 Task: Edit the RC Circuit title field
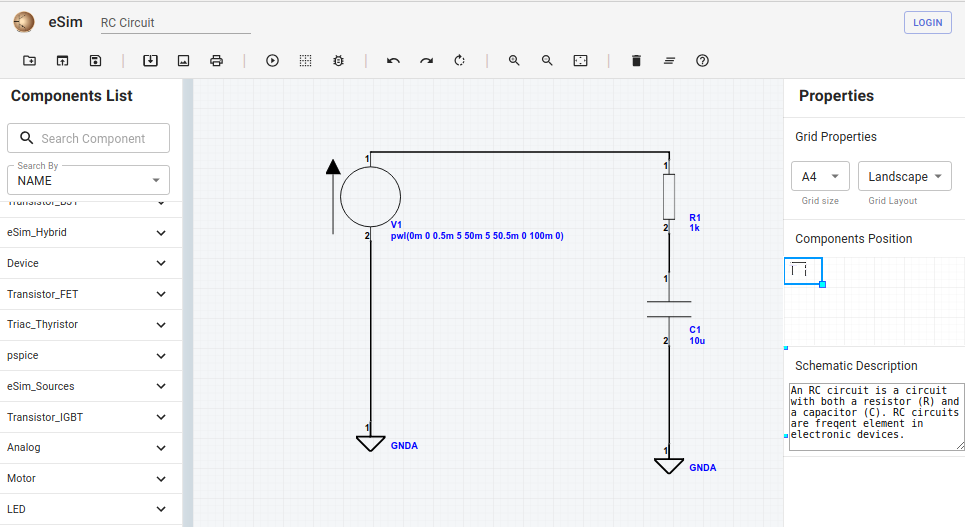point(175,23)
